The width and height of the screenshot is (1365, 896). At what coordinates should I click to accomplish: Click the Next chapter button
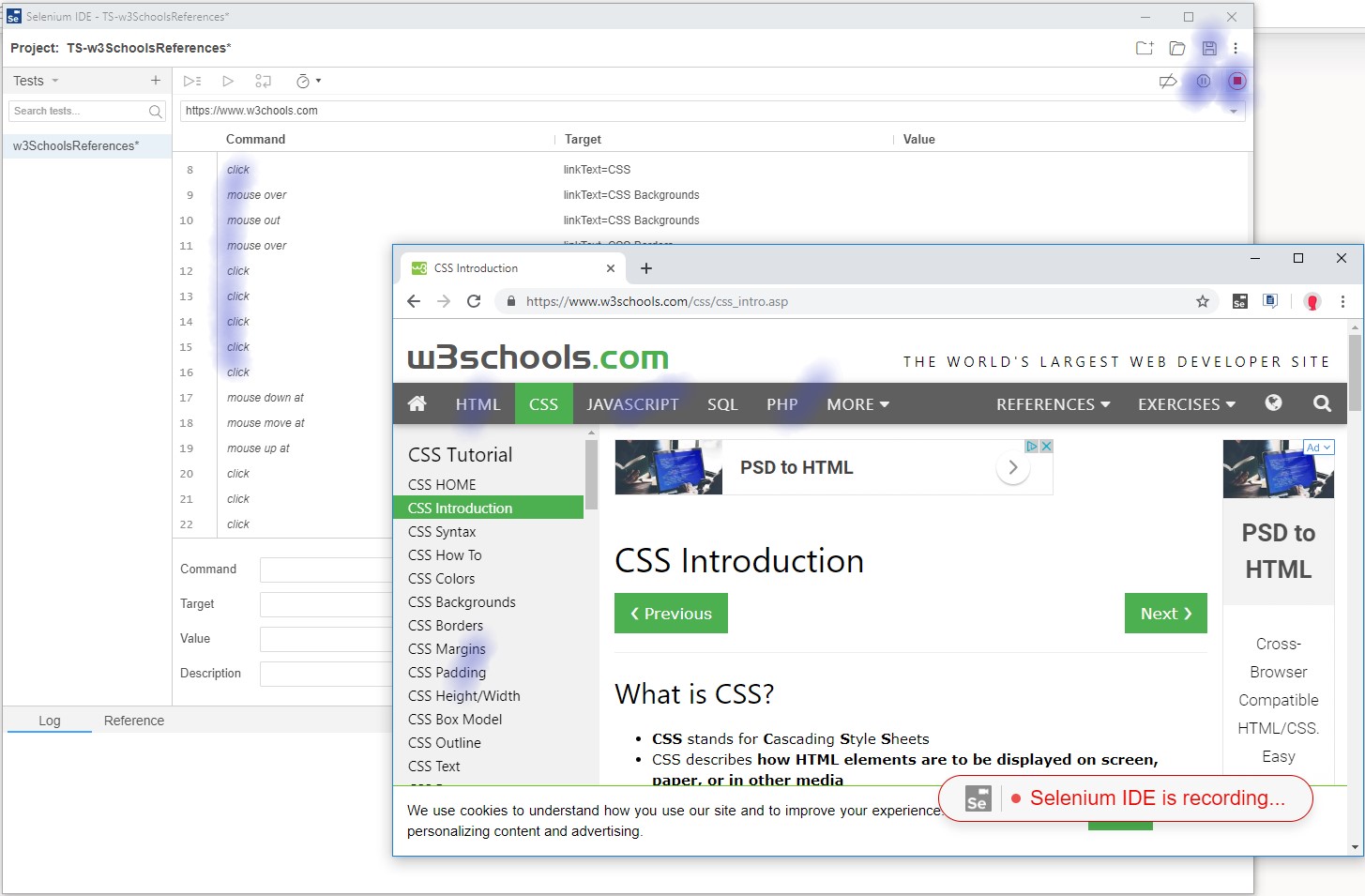pos(1165,614)
